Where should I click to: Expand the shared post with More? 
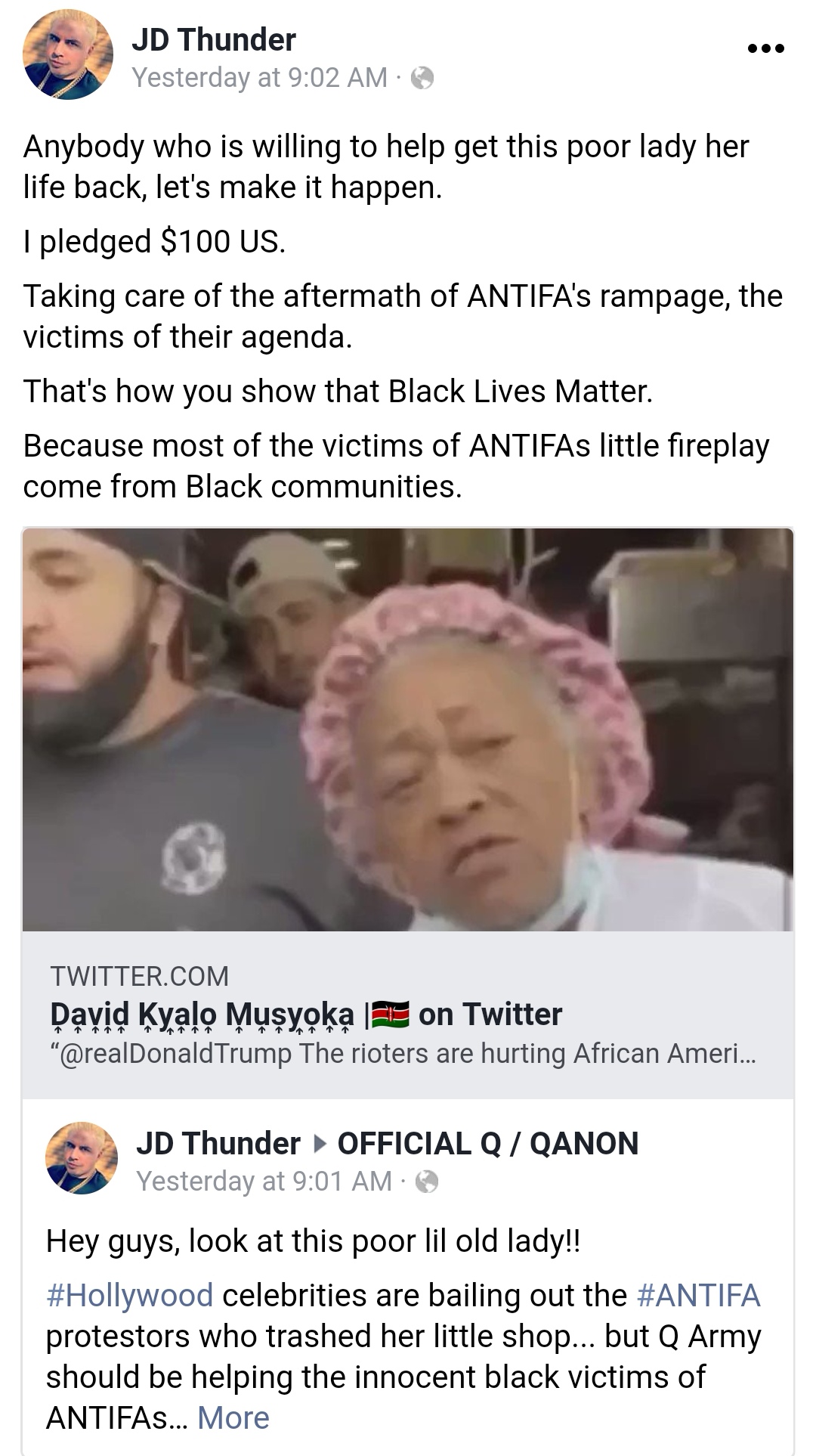[233, 1418]
